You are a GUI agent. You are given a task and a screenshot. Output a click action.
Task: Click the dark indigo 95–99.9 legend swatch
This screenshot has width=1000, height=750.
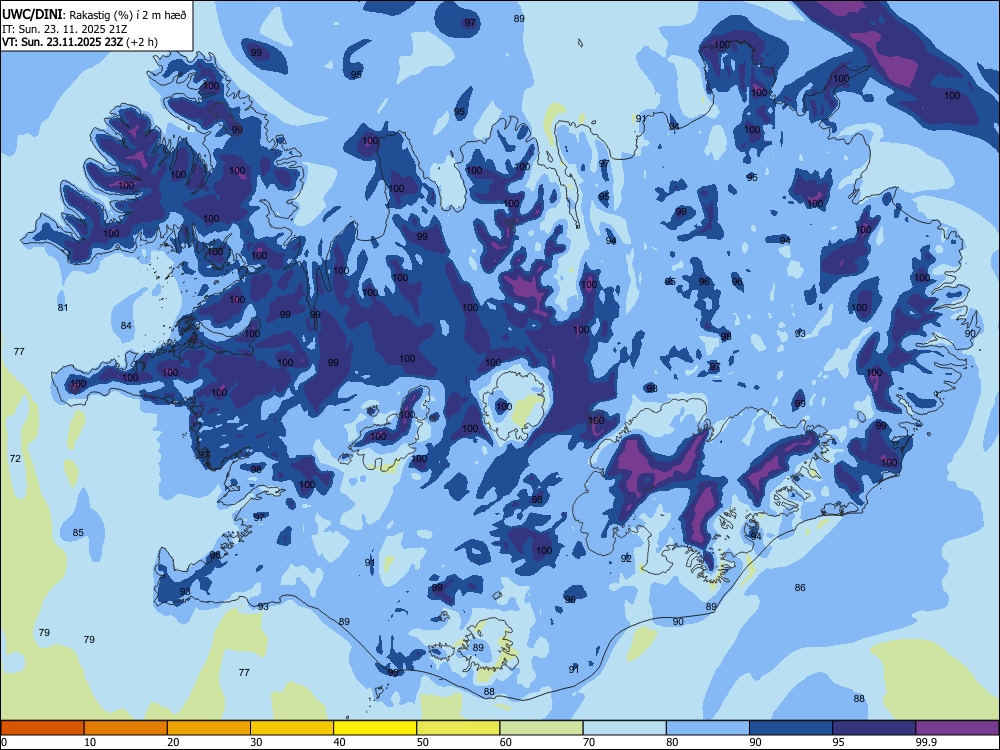tap(874, 728)
